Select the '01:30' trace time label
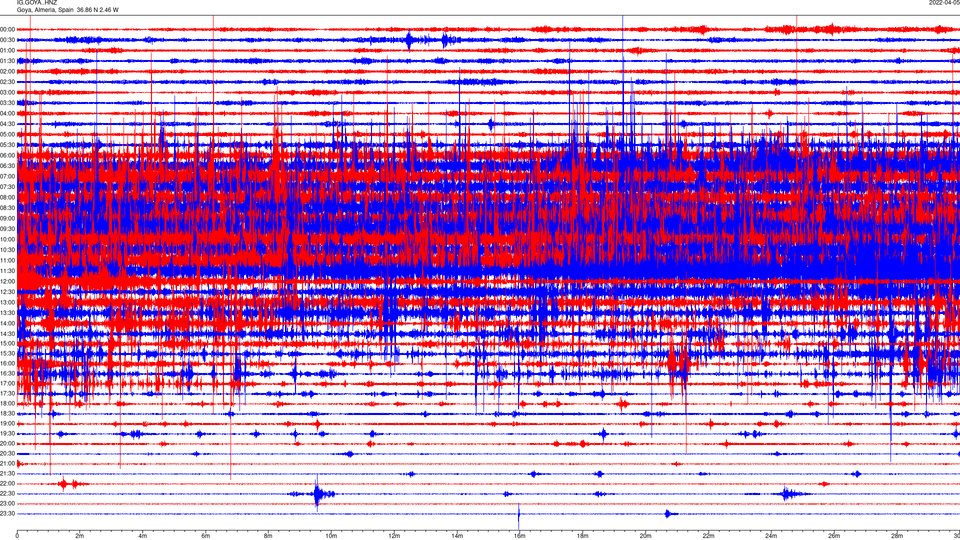 point(7,61)
